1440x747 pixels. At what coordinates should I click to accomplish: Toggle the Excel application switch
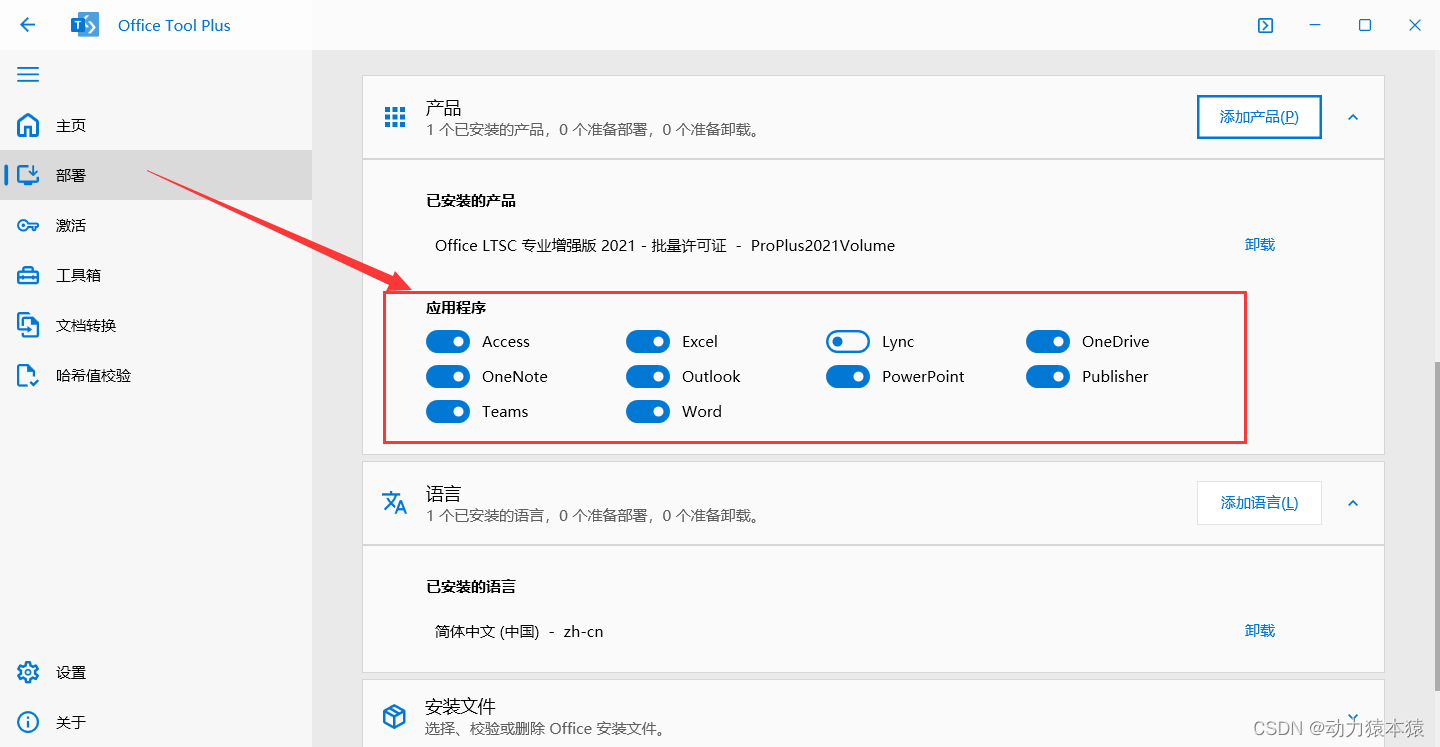click(648, 342)
